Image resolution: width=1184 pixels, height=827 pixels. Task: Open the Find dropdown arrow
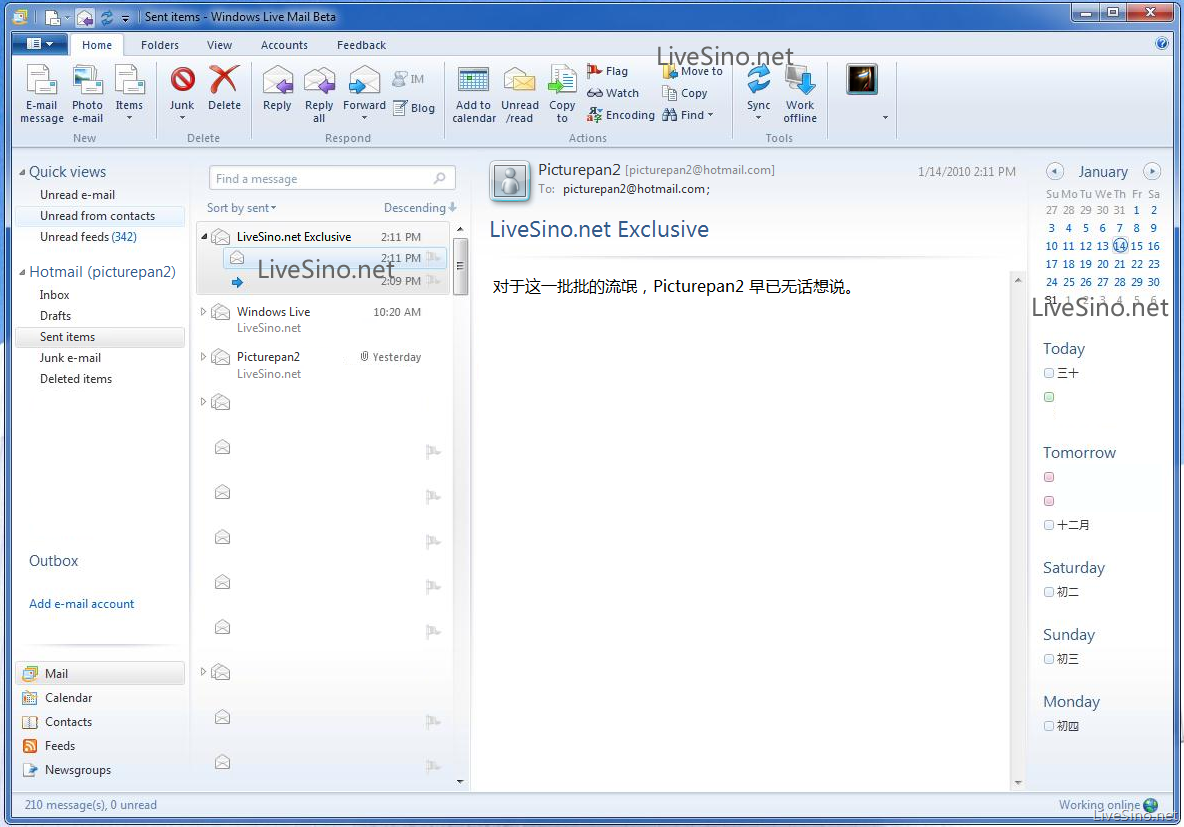click(x=711, y=115)
